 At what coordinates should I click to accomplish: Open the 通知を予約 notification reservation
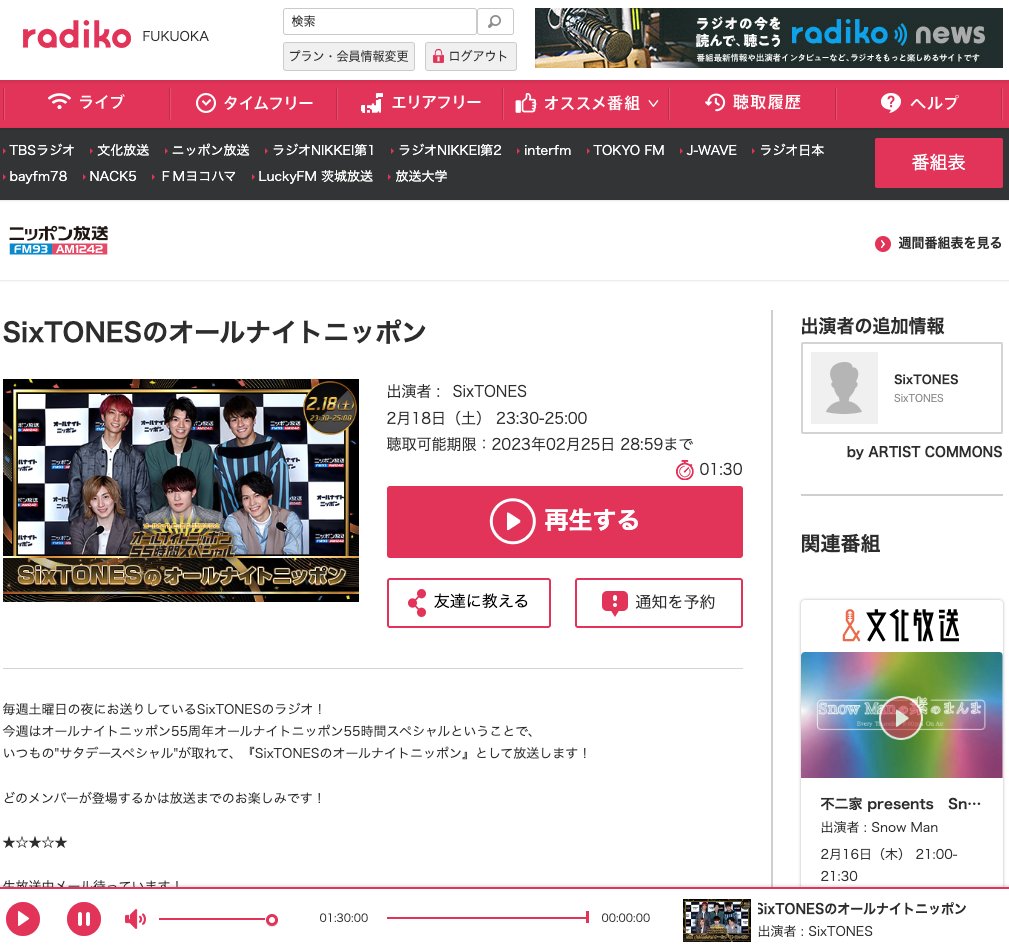(658, 603)
